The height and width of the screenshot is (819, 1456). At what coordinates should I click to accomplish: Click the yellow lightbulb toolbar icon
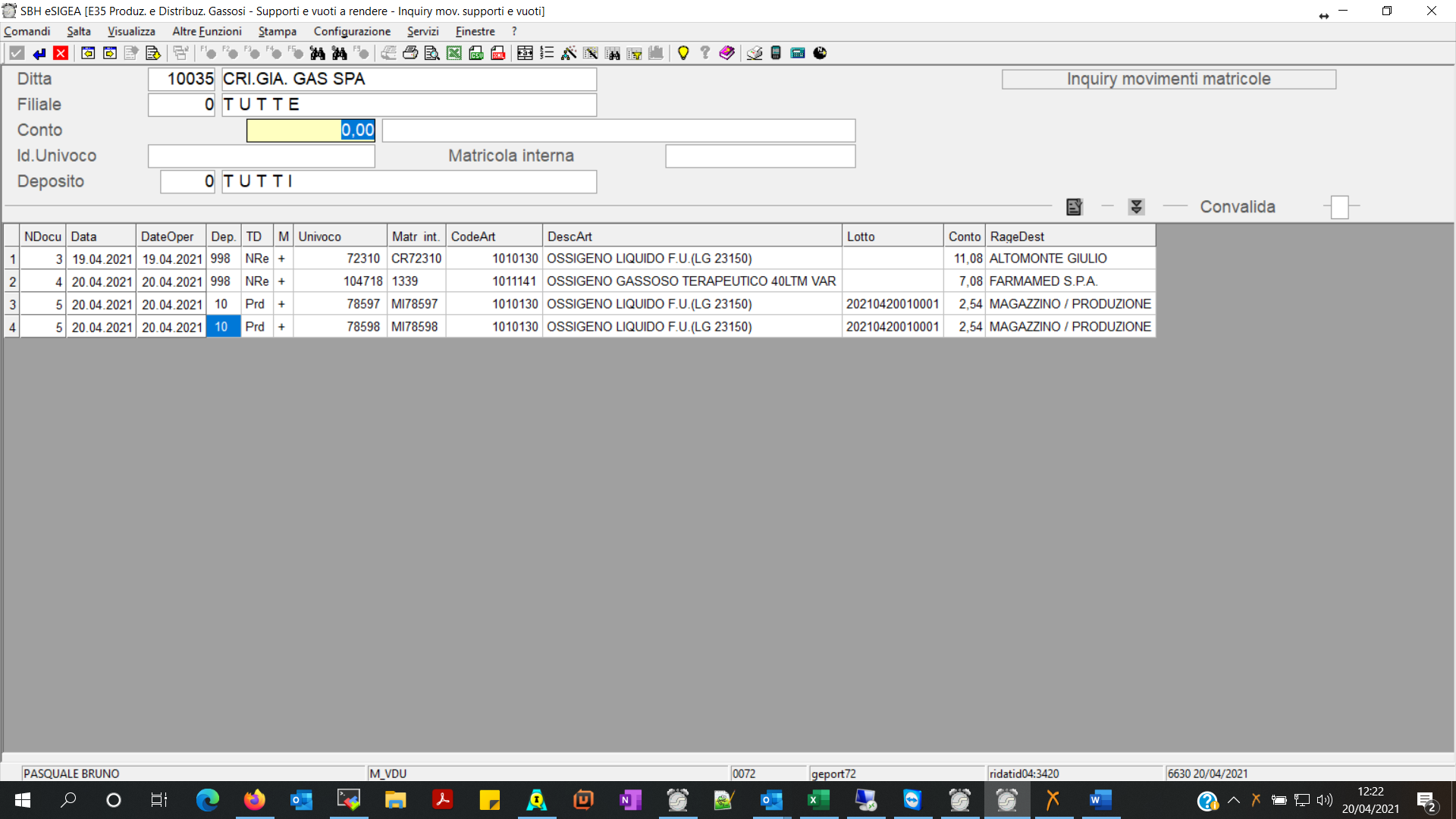pyautogui.click(x=683, y=53)
